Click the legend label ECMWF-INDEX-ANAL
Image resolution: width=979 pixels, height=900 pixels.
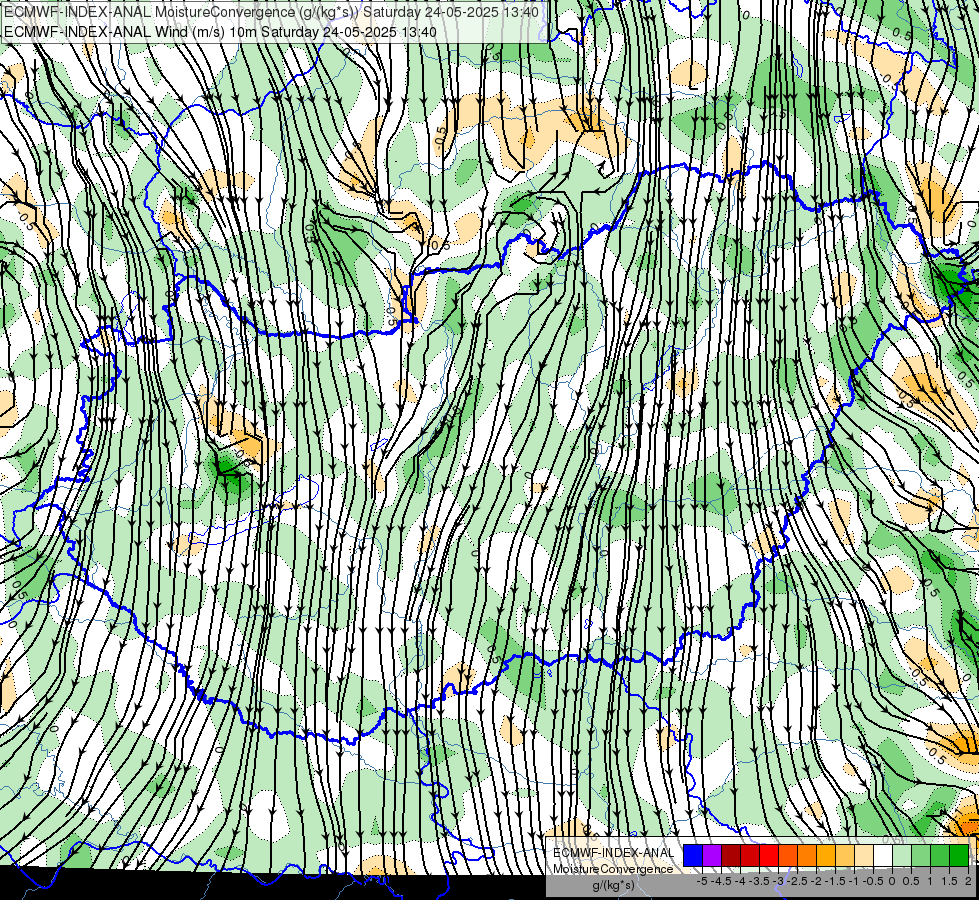613,853
